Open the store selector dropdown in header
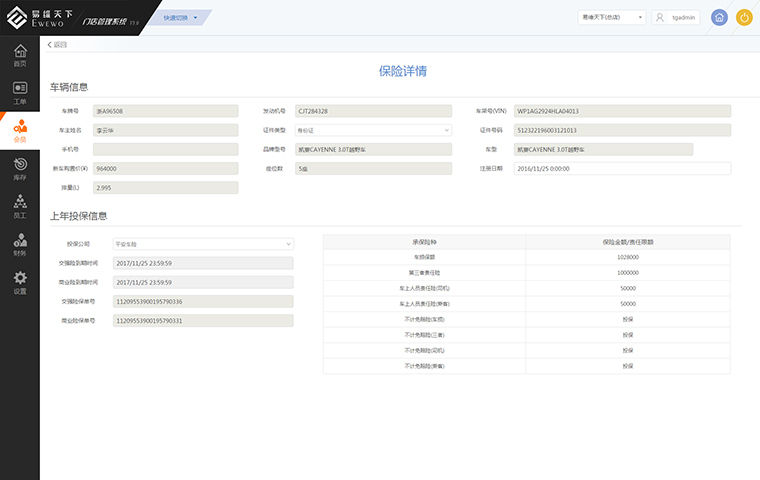The image size is (760, 480). pyautogui.click(x=611, y=17)
